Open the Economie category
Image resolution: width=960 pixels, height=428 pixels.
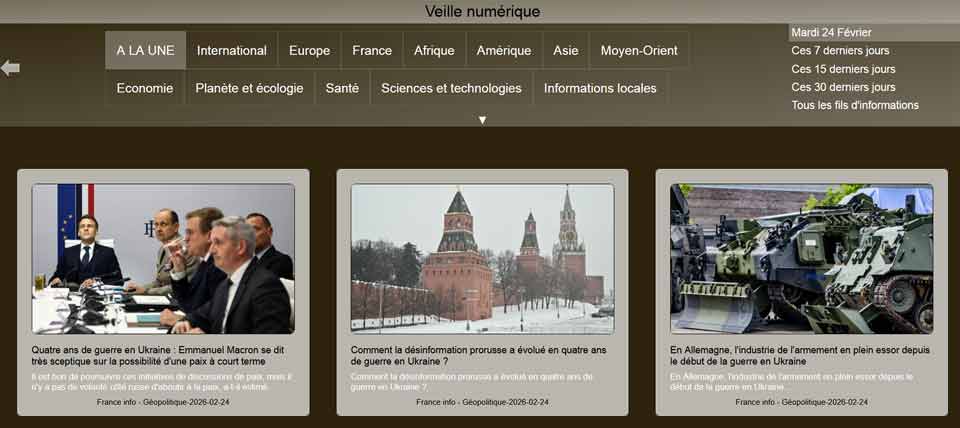click(145, 88)
